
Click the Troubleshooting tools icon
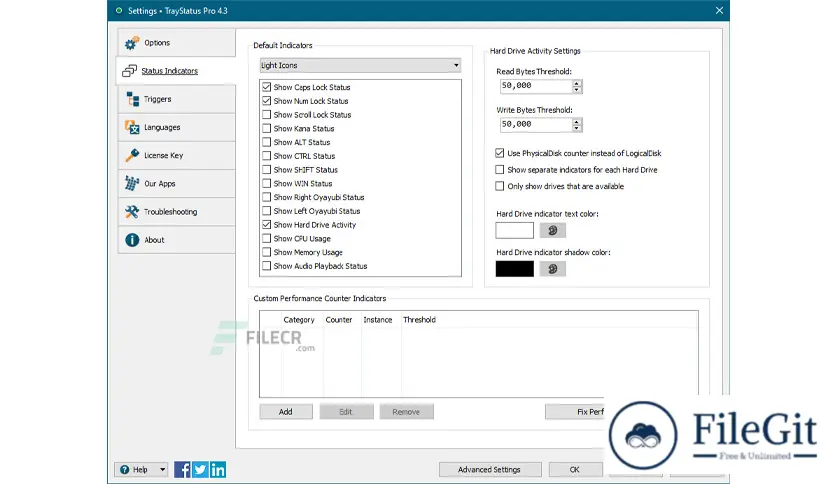tap(132, 212)
